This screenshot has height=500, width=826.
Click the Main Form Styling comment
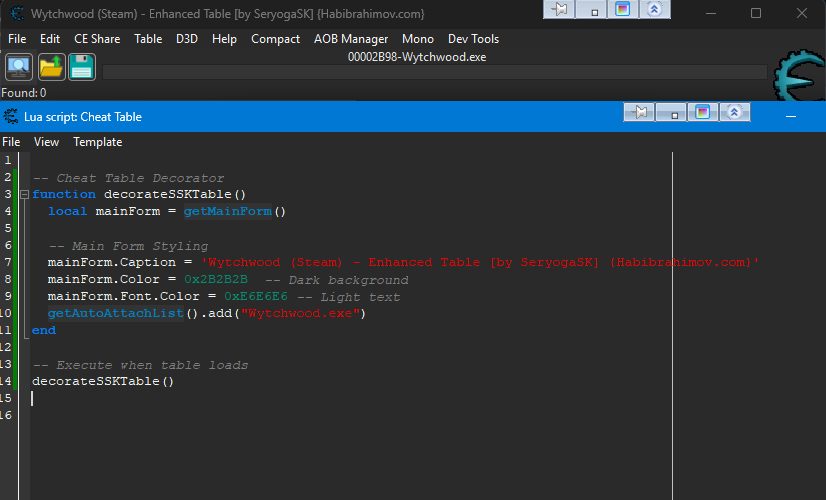point(128,246)
